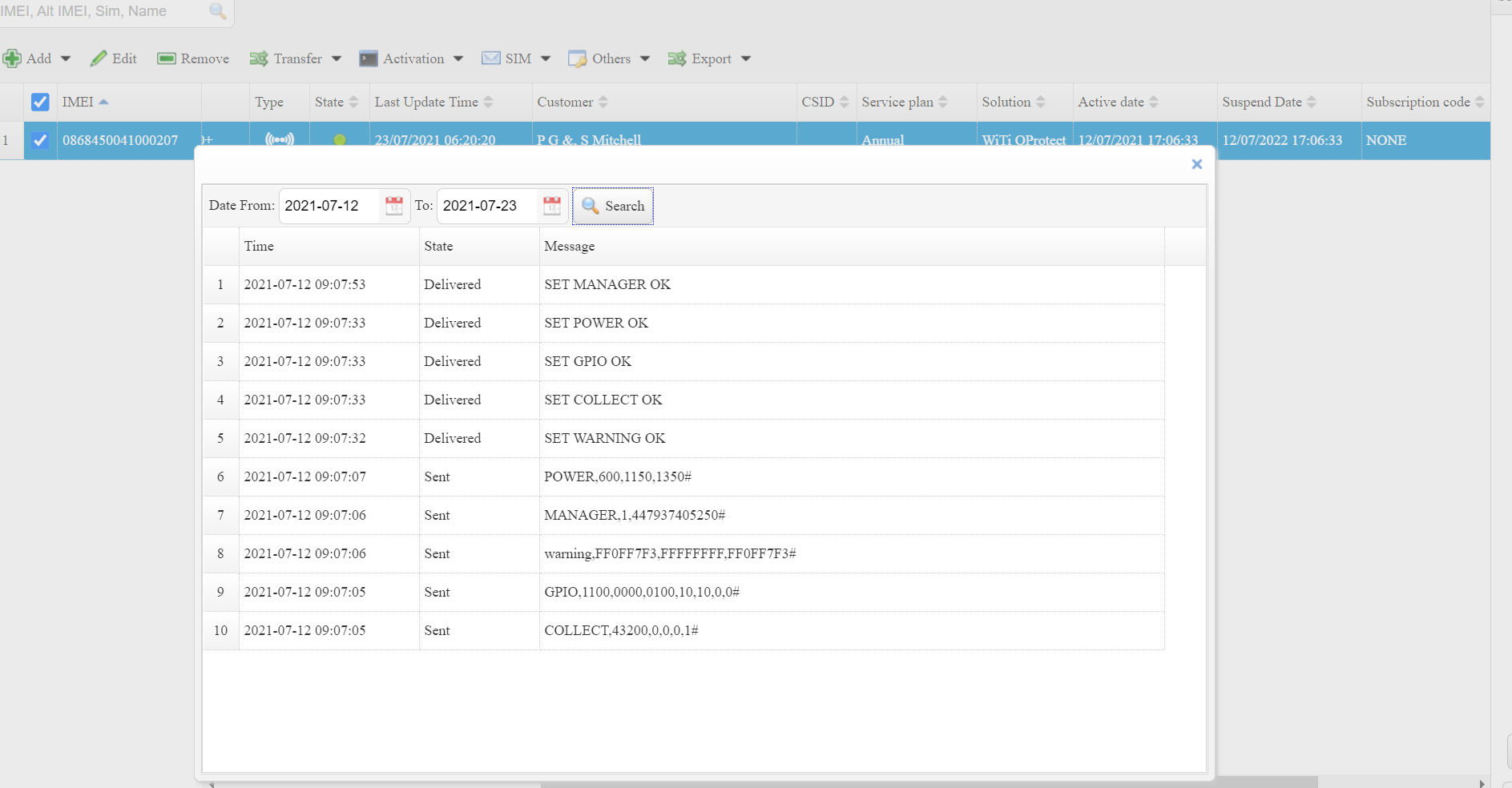Click the green state indicator dot

[340, 140]
